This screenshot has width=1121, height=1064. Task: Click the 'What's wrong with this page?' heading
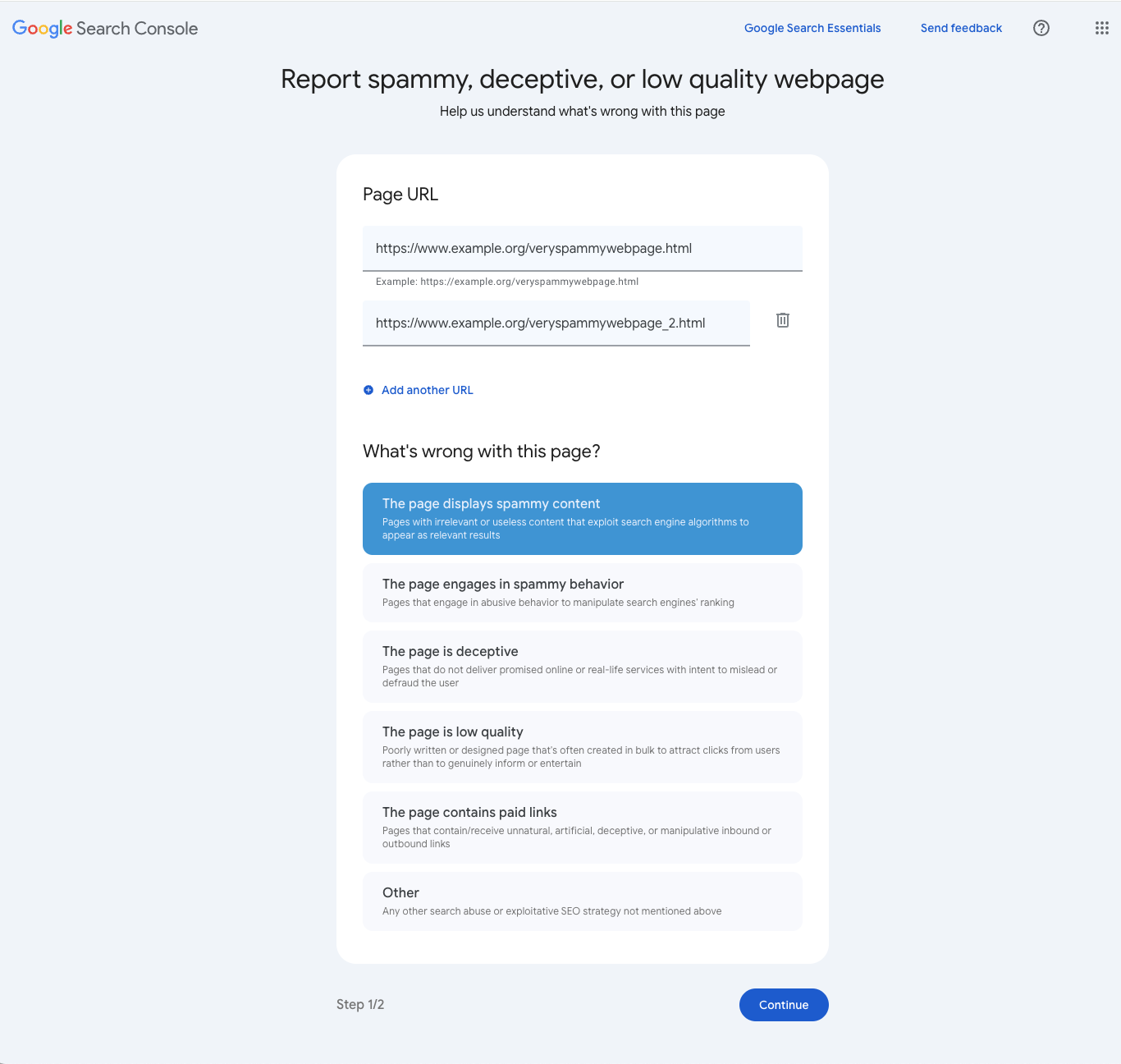click(x=481, y=451)
